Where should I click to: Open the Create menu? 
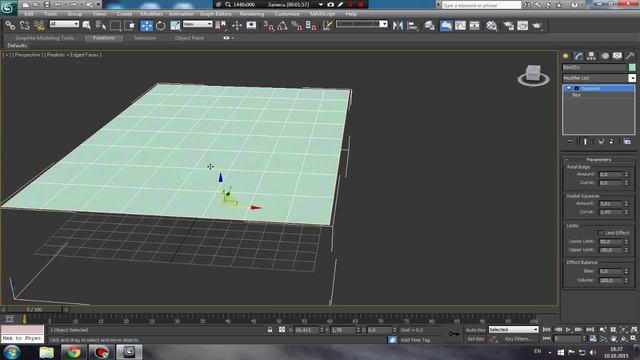(x=124, y=14)
